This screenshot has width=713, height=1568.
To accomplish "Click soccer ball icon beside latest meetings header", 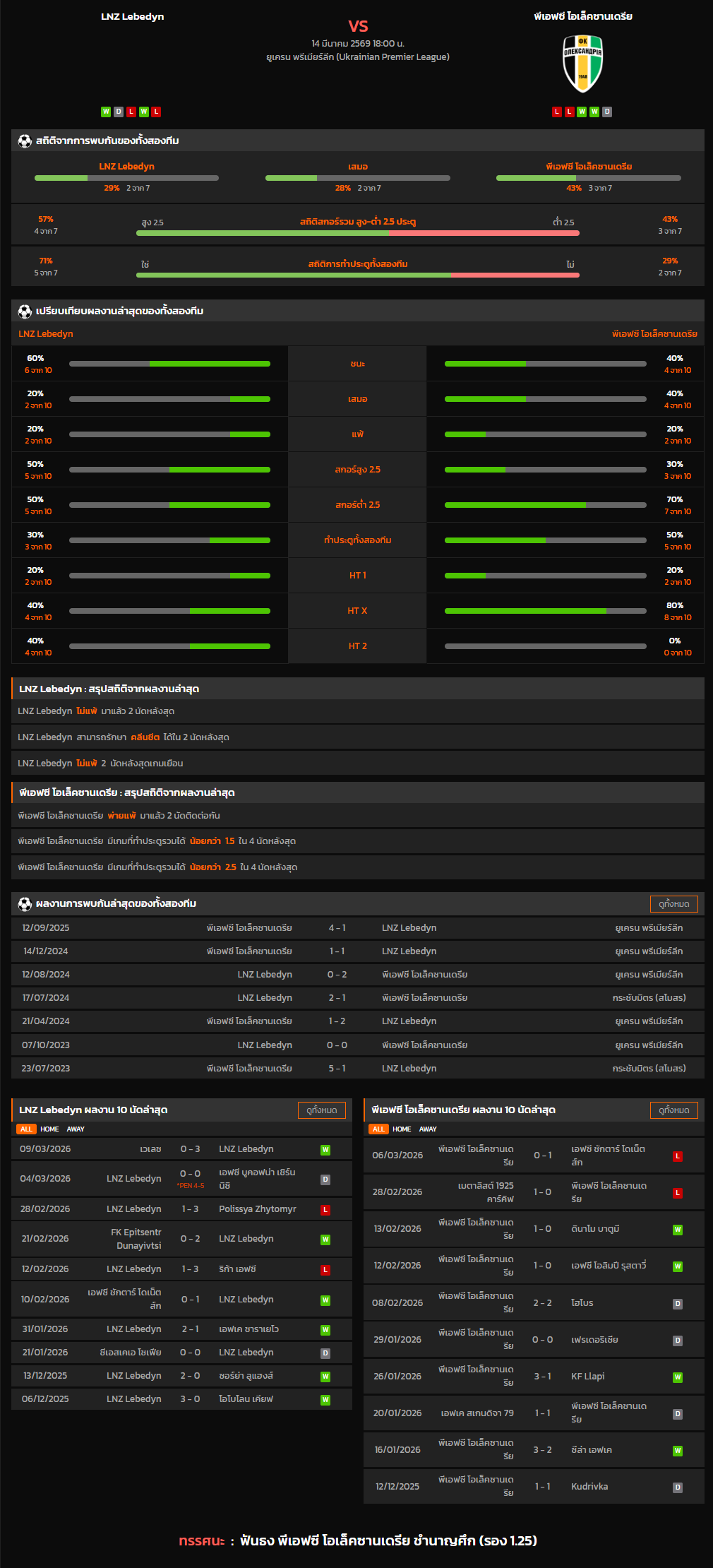I will [x=25, y=903].
